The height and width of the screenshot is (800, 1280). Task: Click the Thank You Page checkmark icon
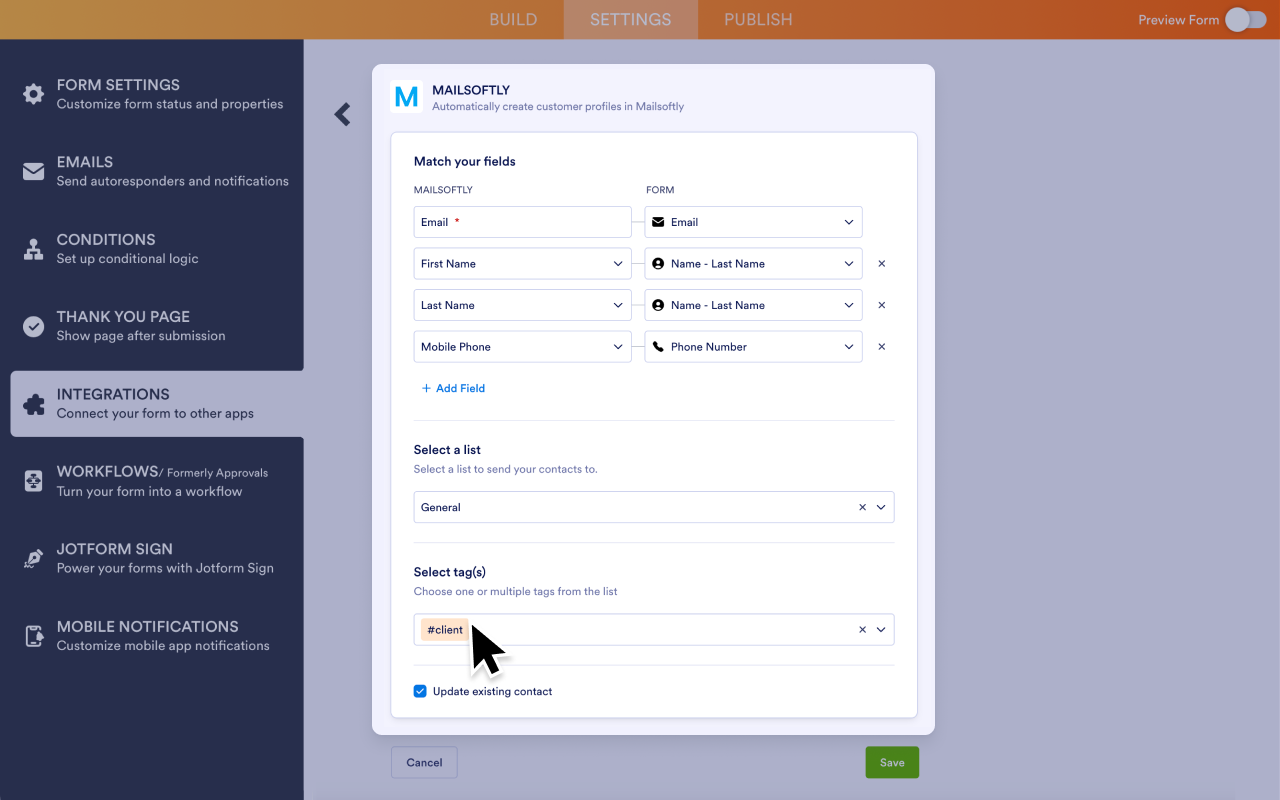point(32,325)
